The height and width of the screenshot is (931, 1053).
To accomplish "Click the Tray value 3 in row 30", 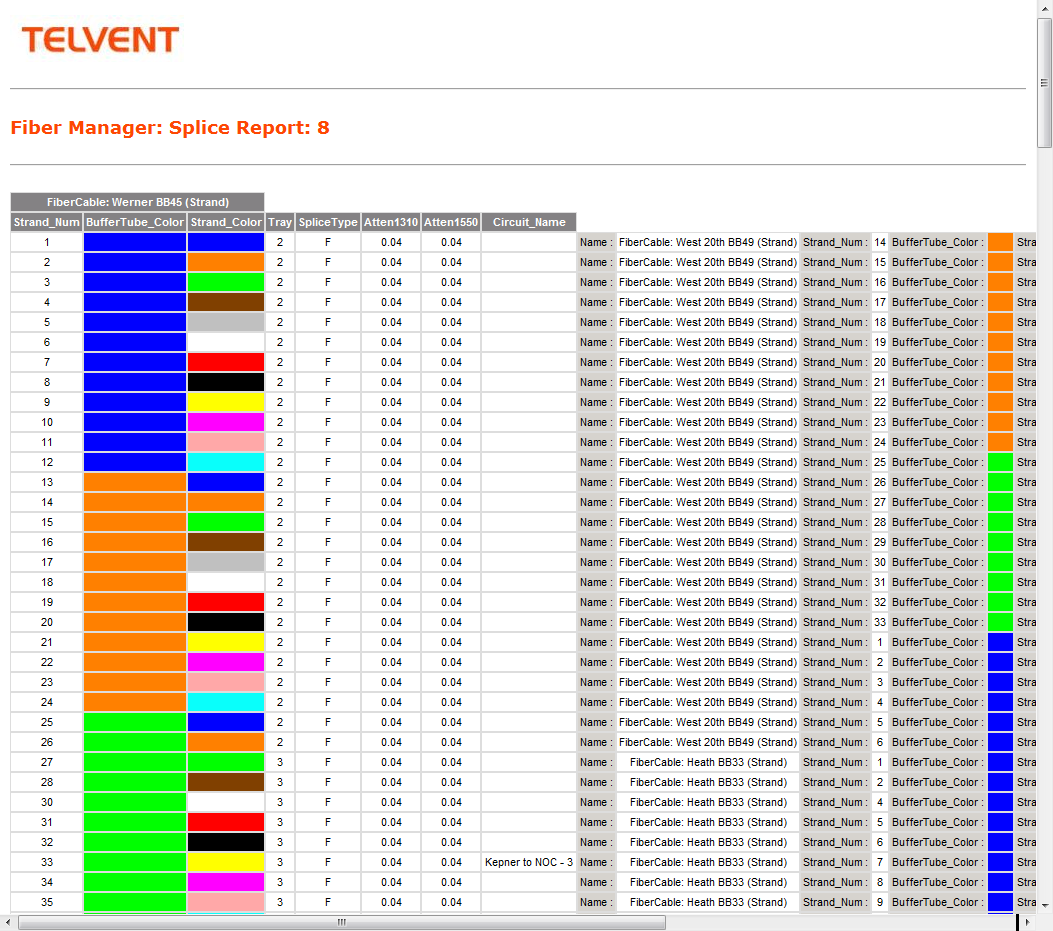I will tap(279, 802).
